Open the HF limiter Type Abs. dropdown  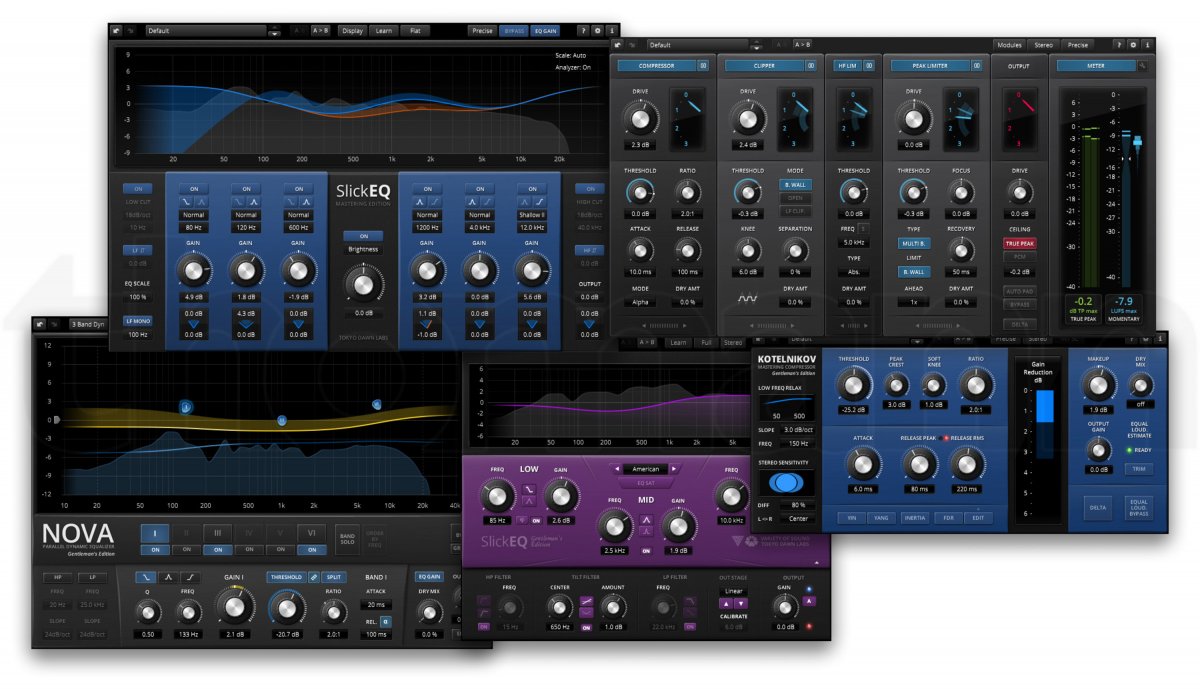(853, 272)
